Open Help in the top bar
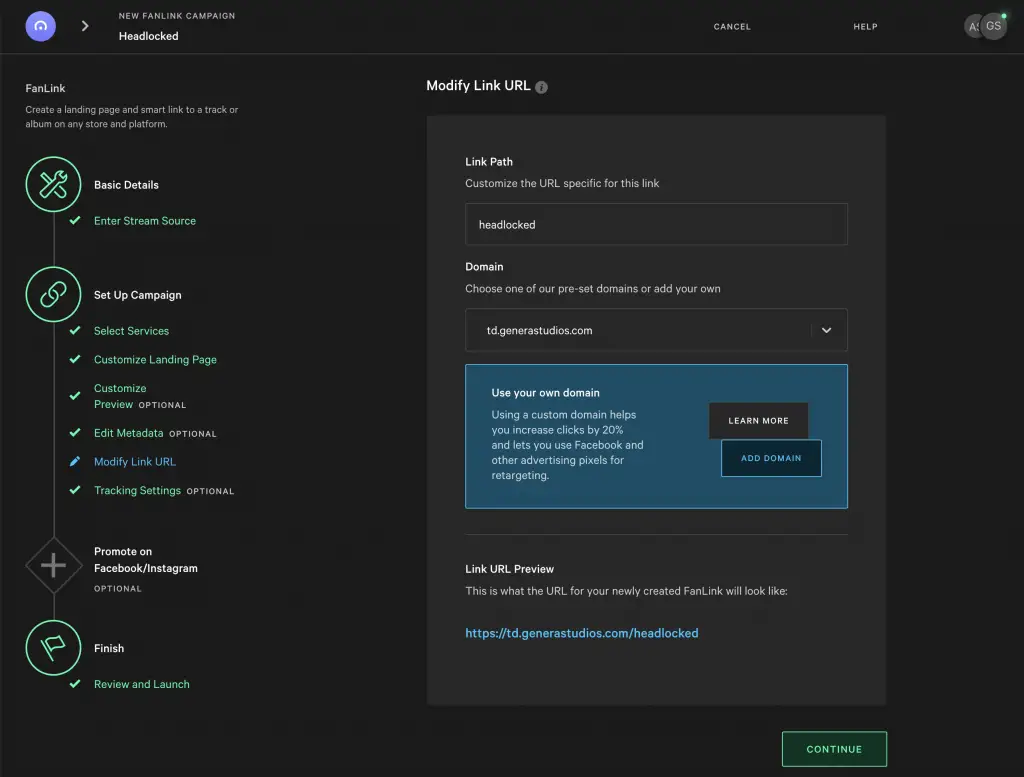The image size is (1024, 777). tap(865, 27)
